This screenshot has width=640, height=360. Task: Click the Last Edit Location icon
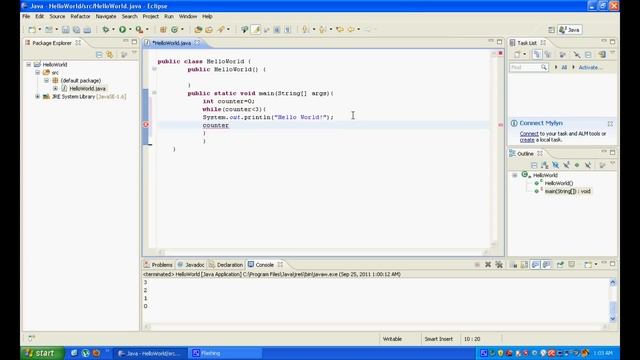pyautogui.click(x=340, y=29)
